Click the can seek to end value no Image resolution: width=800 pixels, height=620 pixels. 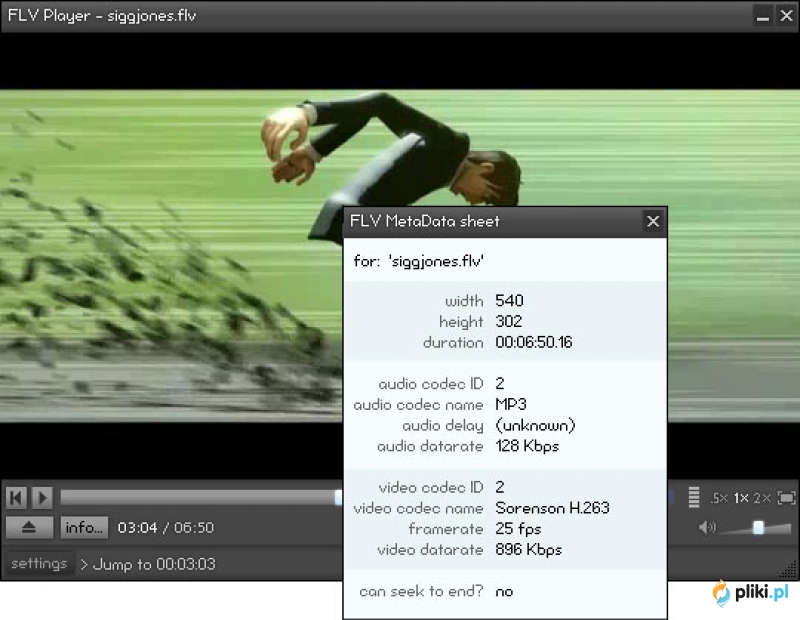pos(504,592)
